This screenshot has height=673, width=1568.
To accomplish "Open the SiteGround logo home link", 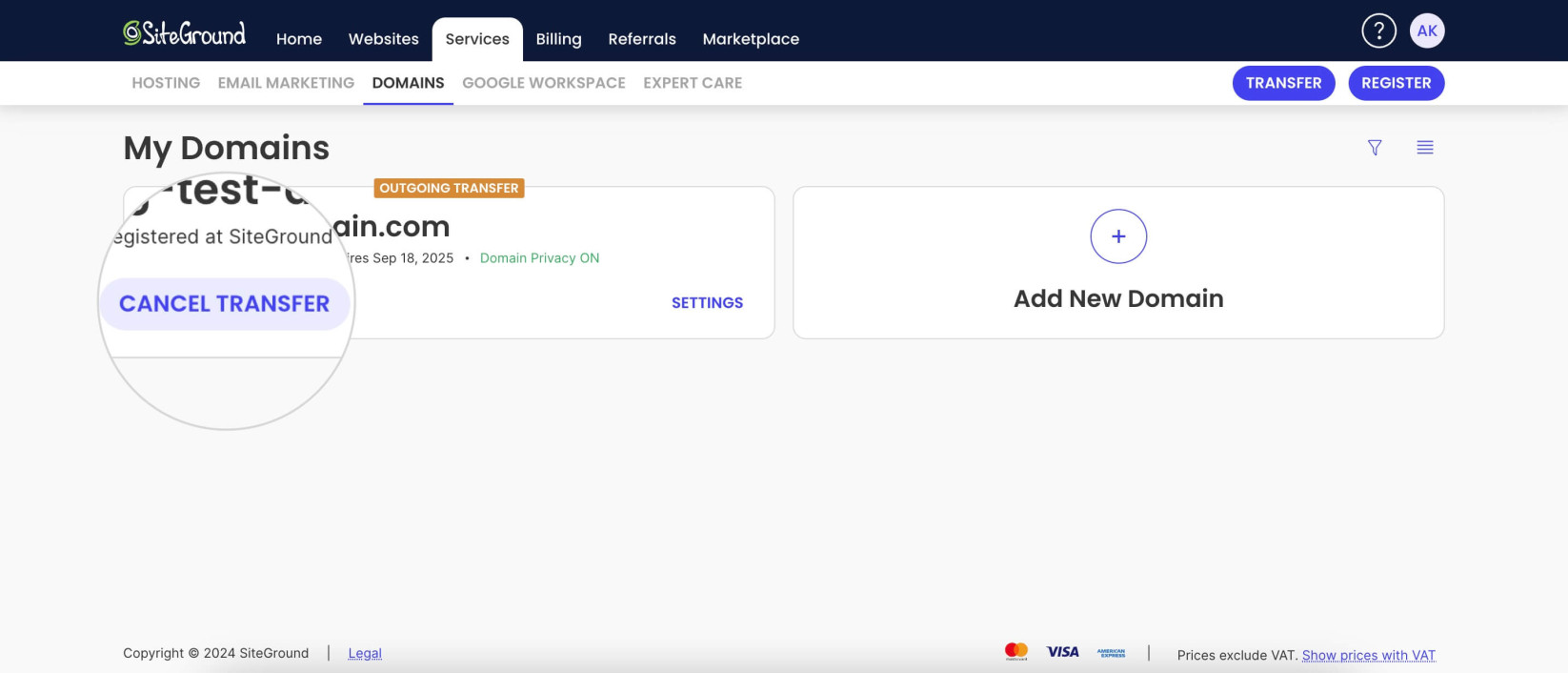I will (184, 33).
